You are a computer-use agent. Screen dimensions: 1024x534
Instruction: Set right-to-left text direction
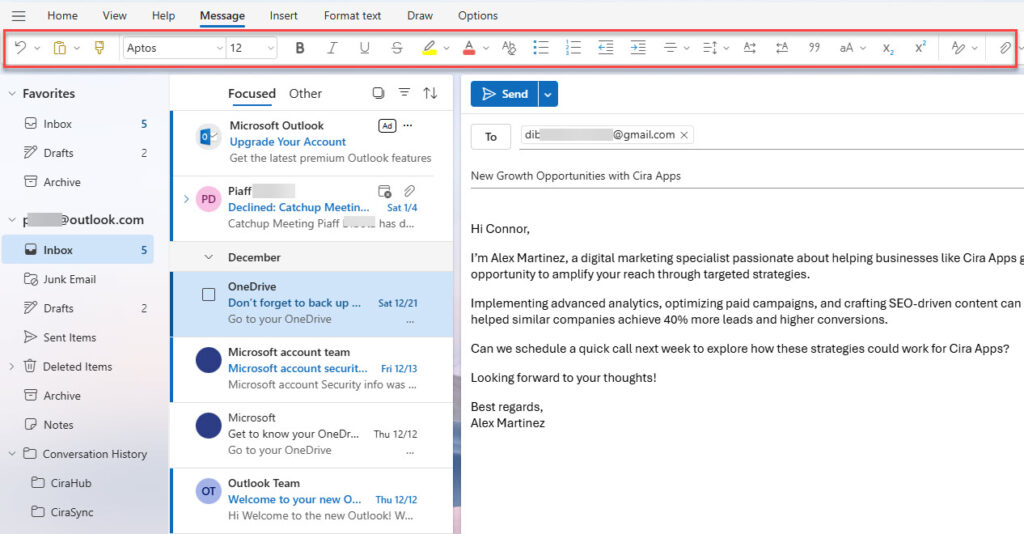(x=782, y=48)
